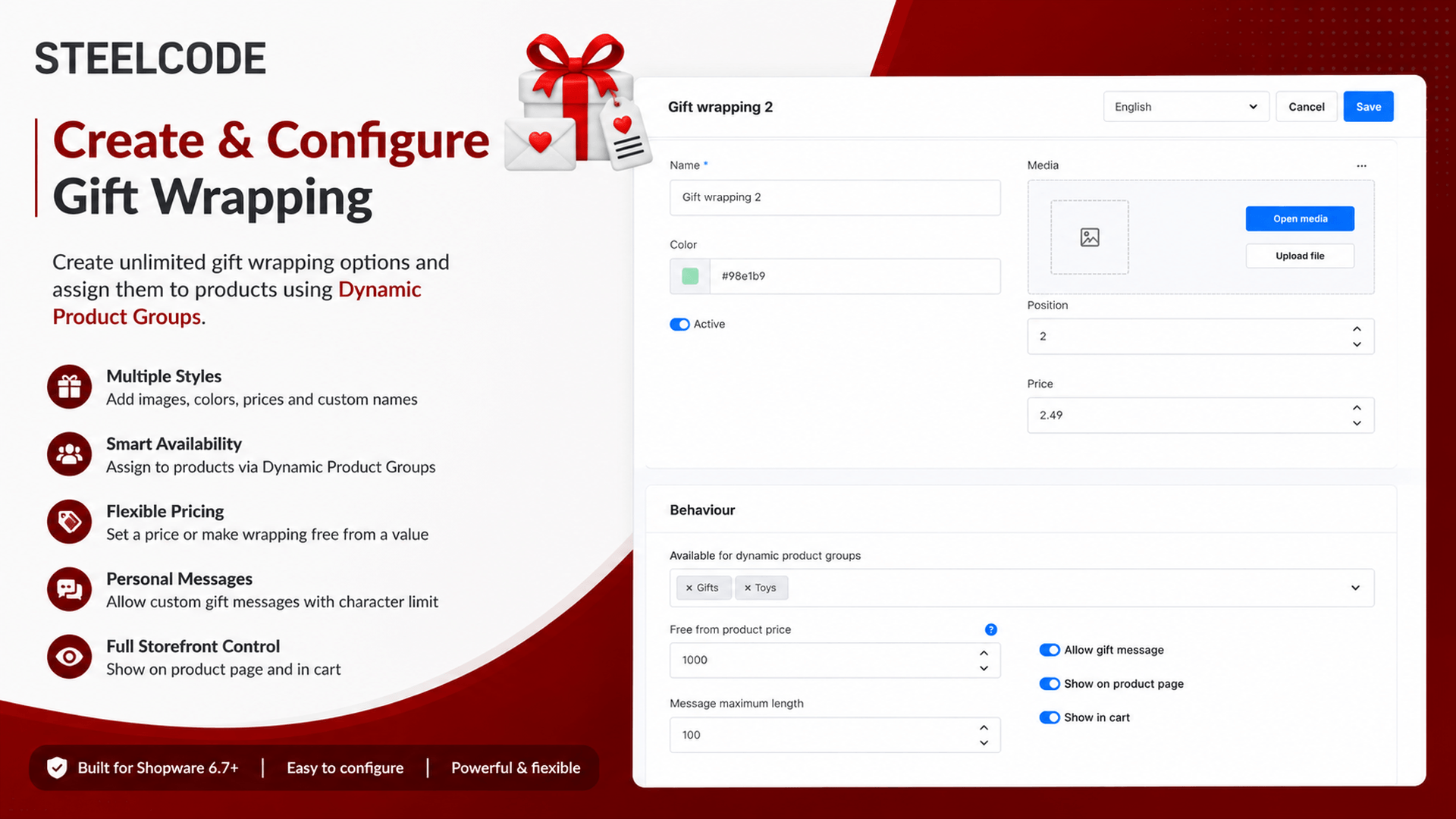This screenshot has width=1456, height=819.
Task: Click the #98e1b9 color hex field
Action: (x=855, y=276)
